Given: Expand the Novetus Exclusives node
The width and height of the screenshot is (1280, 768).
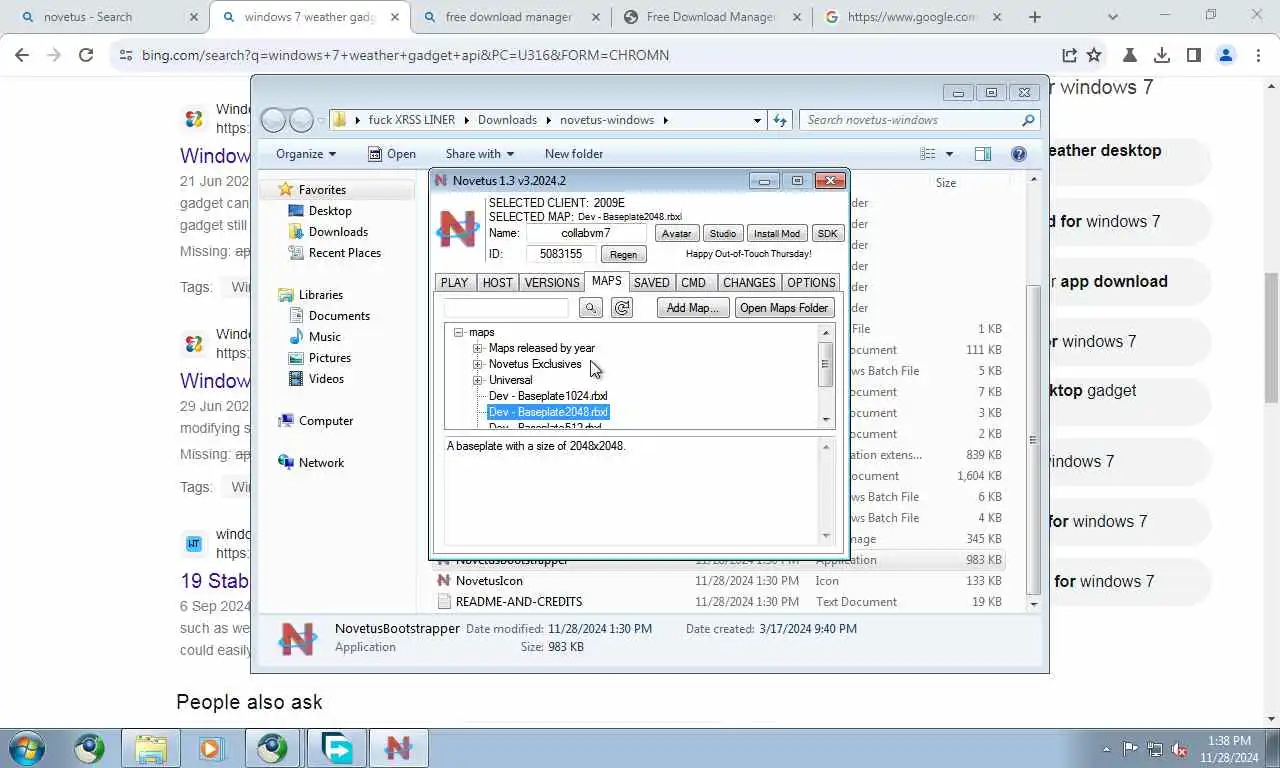Looking at the screenshot, I should [478, 364].
